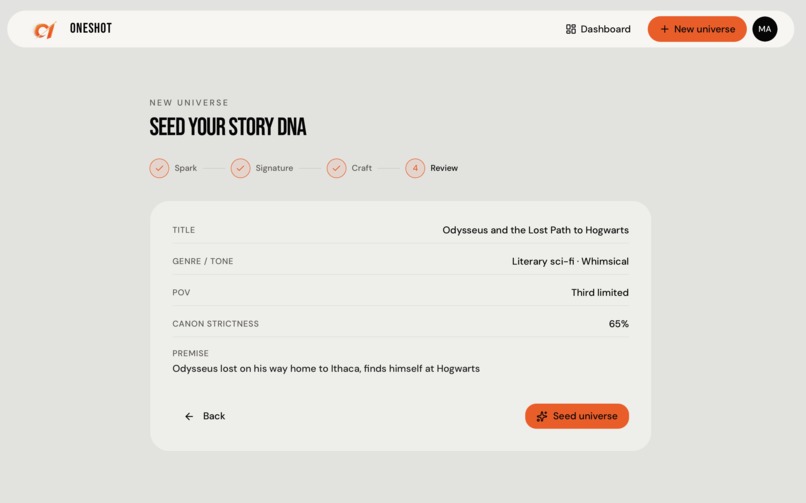806x503 pixels.
Task: Click the SEED YOUR STORY DNA heading
Action: 228,127
